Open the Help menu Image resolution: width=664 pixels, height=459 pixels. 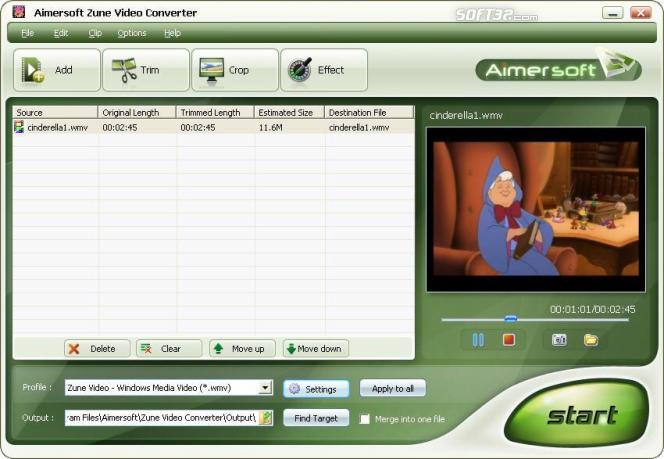coord(172,33)
